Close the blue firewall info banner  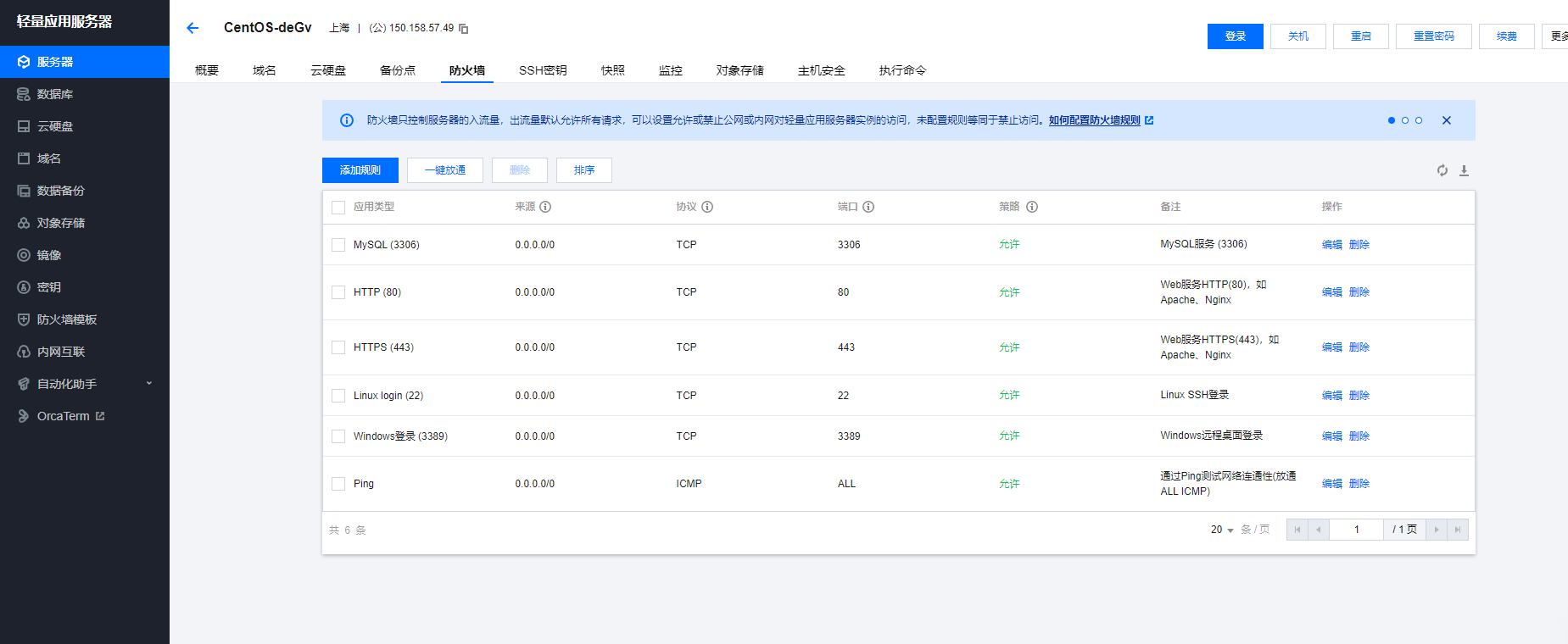pos(1446,120)
